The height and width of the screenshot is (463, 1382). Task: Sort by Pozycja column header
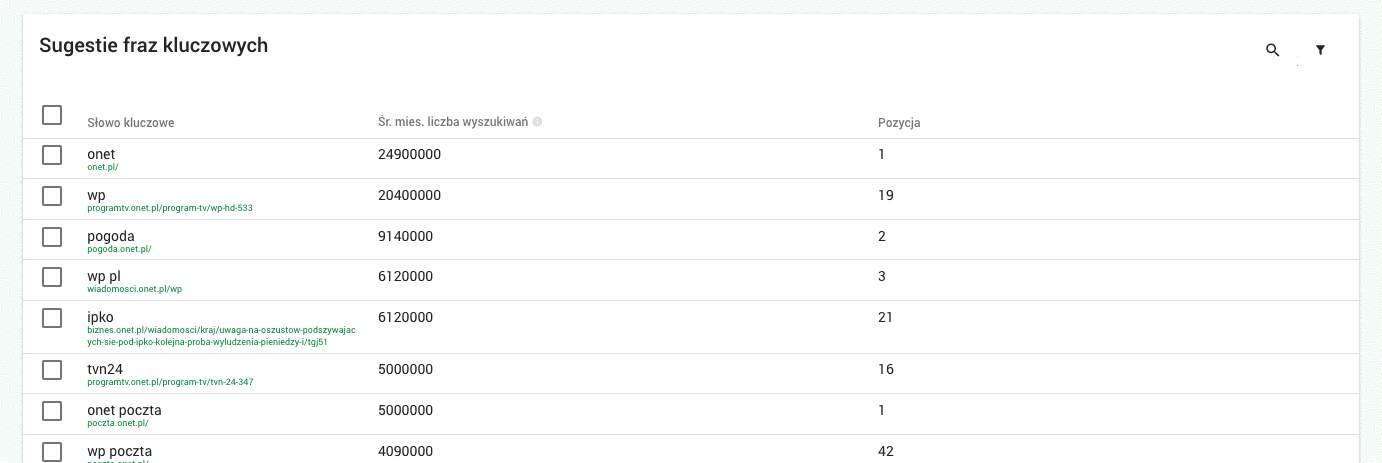coord(899,123)
